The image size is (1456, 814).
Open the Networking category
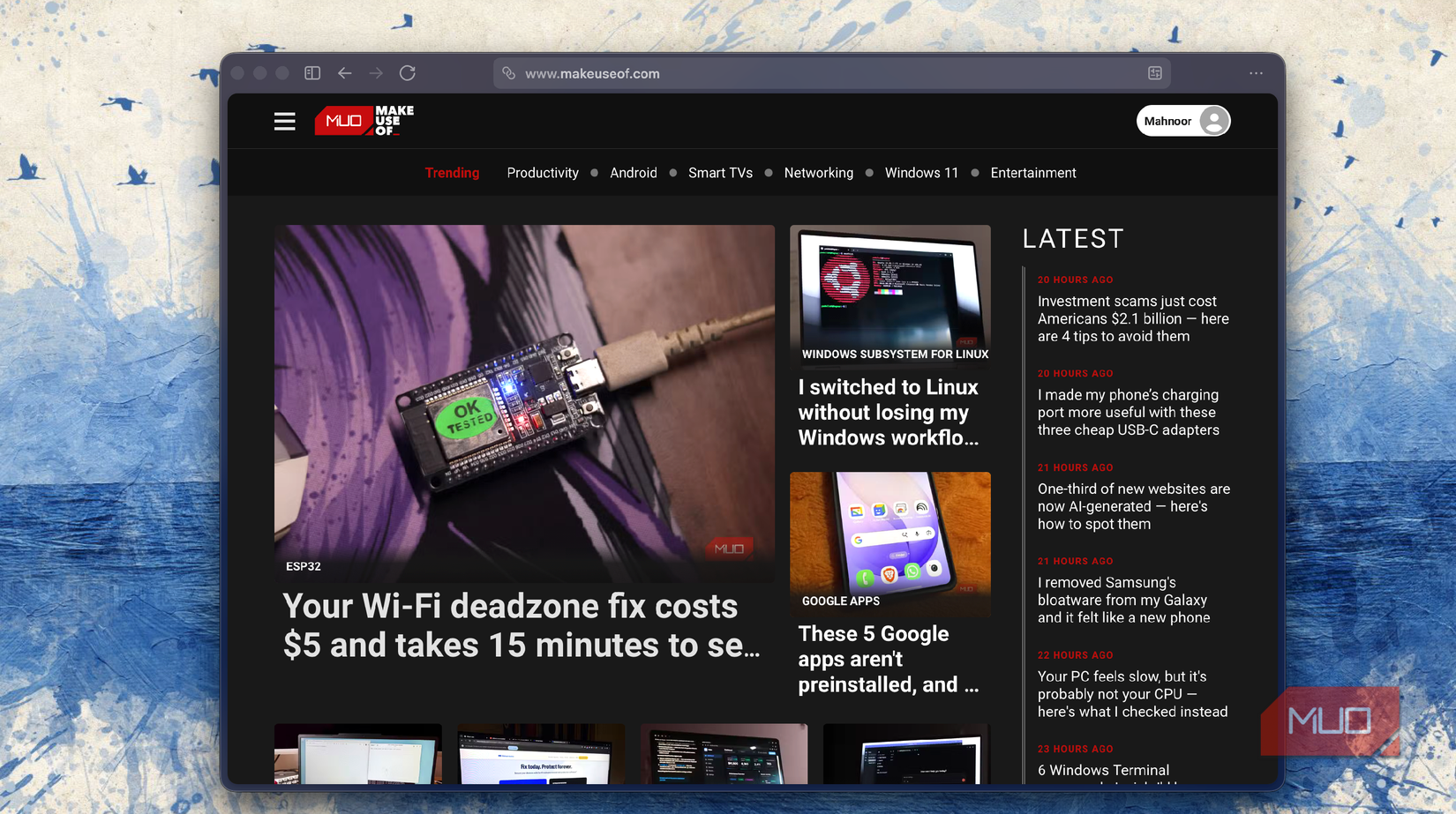tap(818, 173)
